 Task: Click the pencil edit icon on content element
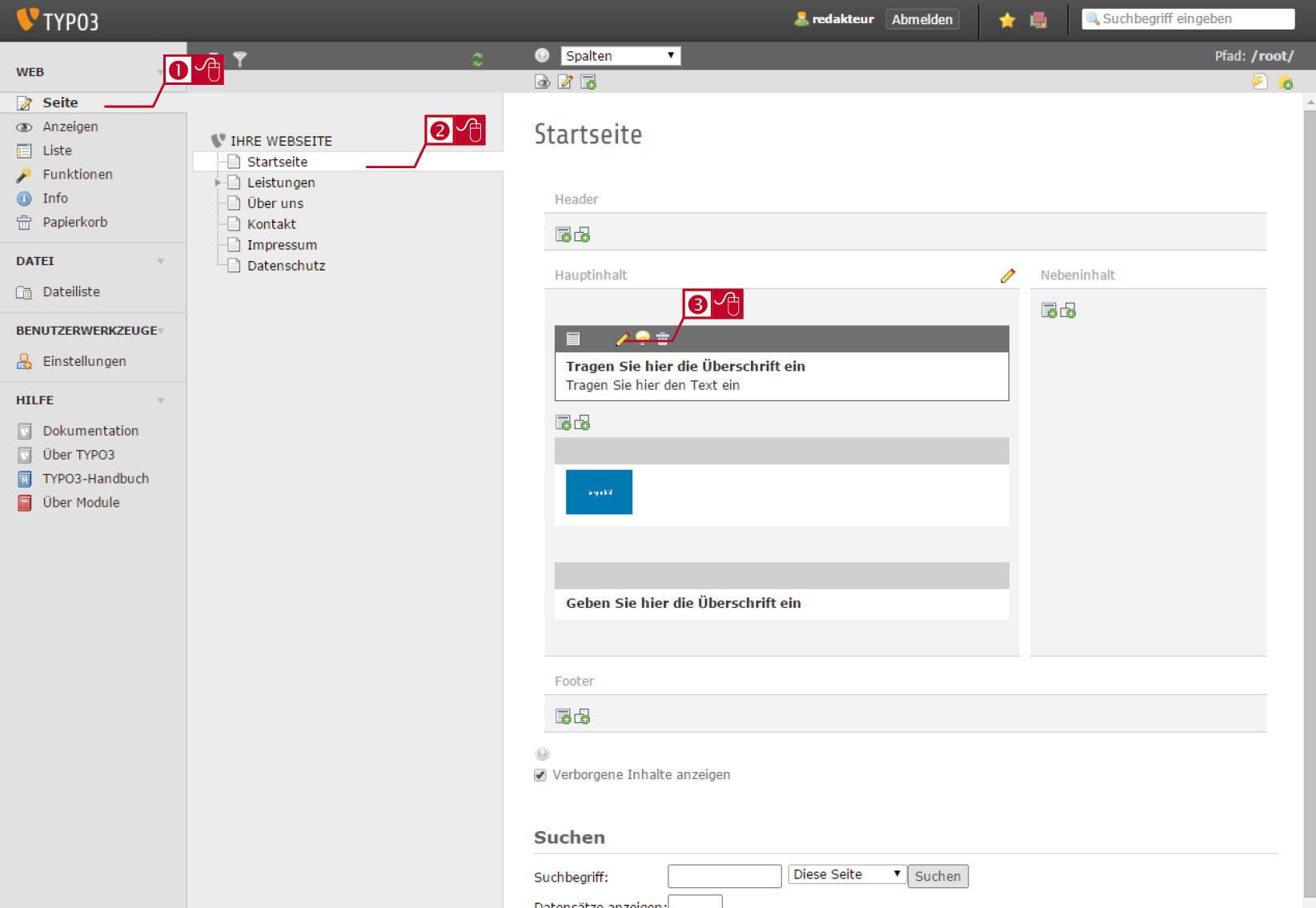pos(622,339)
